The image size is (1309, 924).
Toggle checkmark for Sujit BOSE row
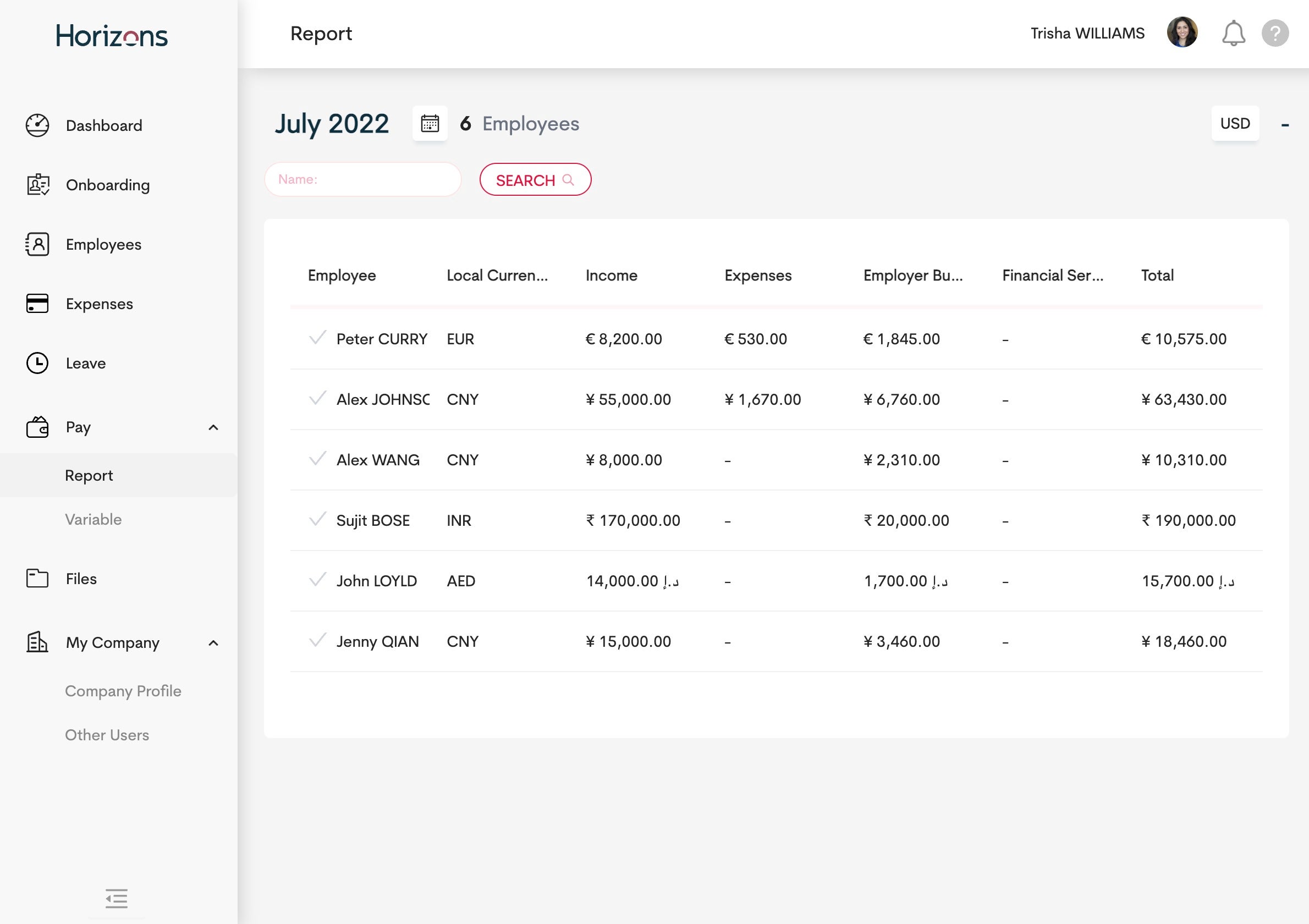tap(317, 519)
